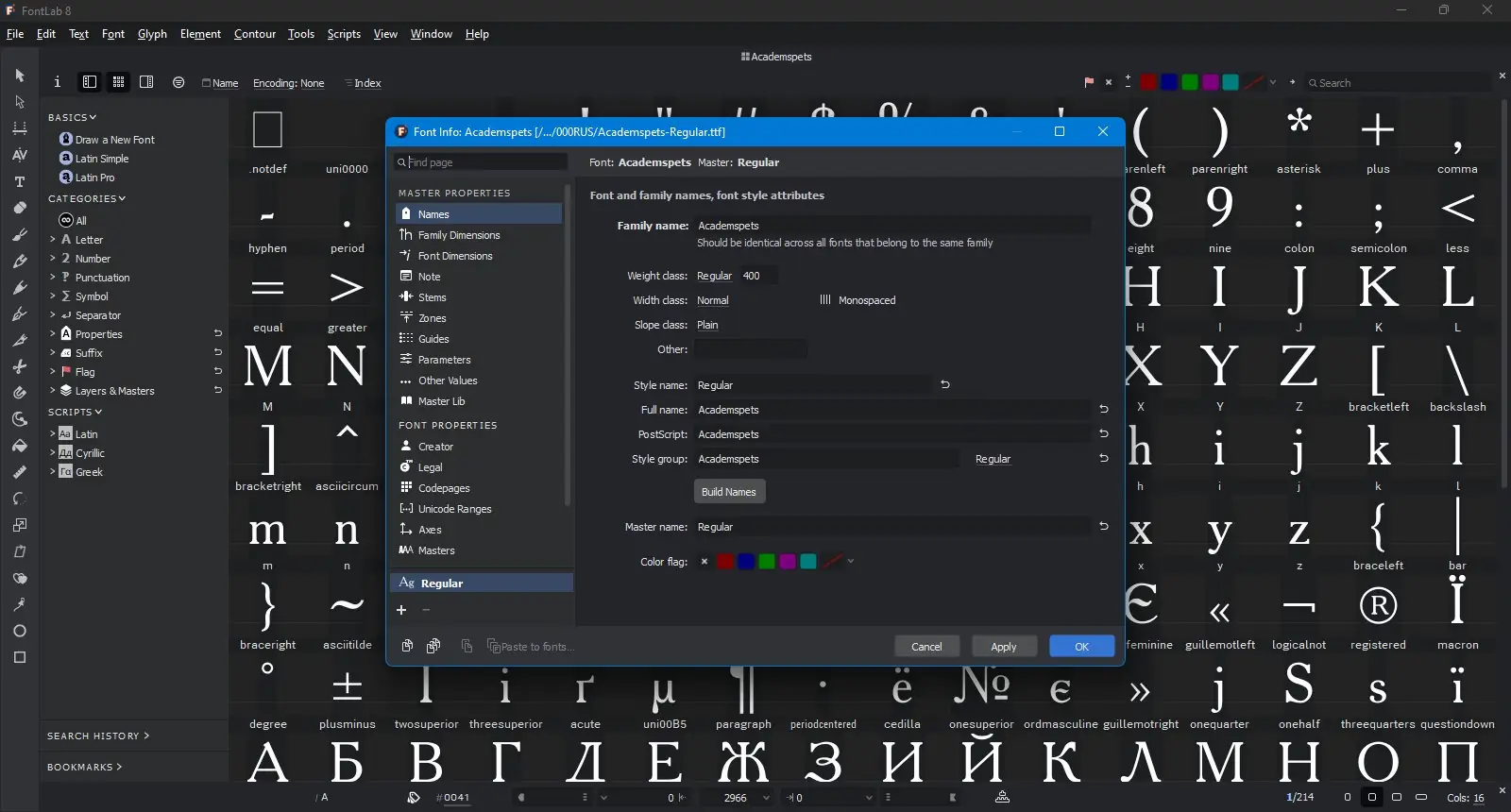The image size is (1511, 812).
Task: Open the Width class Normal dropdown
Action: [x=713, y=300]
